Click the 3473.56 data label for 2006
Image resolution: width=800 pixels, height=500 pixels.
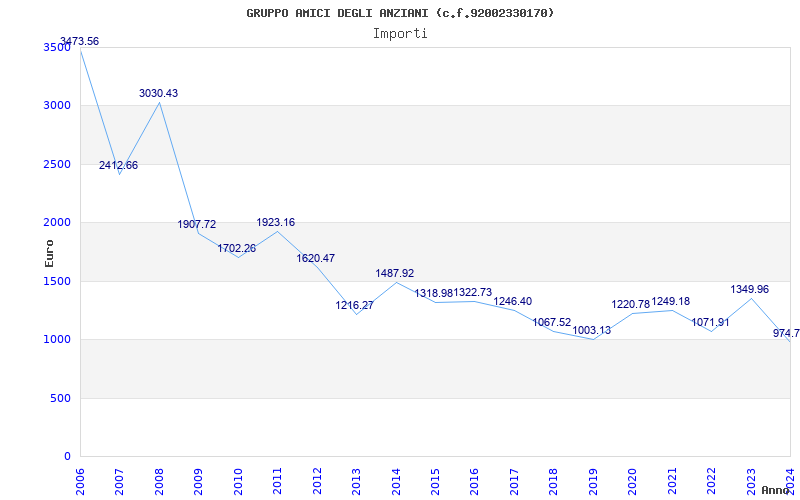pos(80,41)
